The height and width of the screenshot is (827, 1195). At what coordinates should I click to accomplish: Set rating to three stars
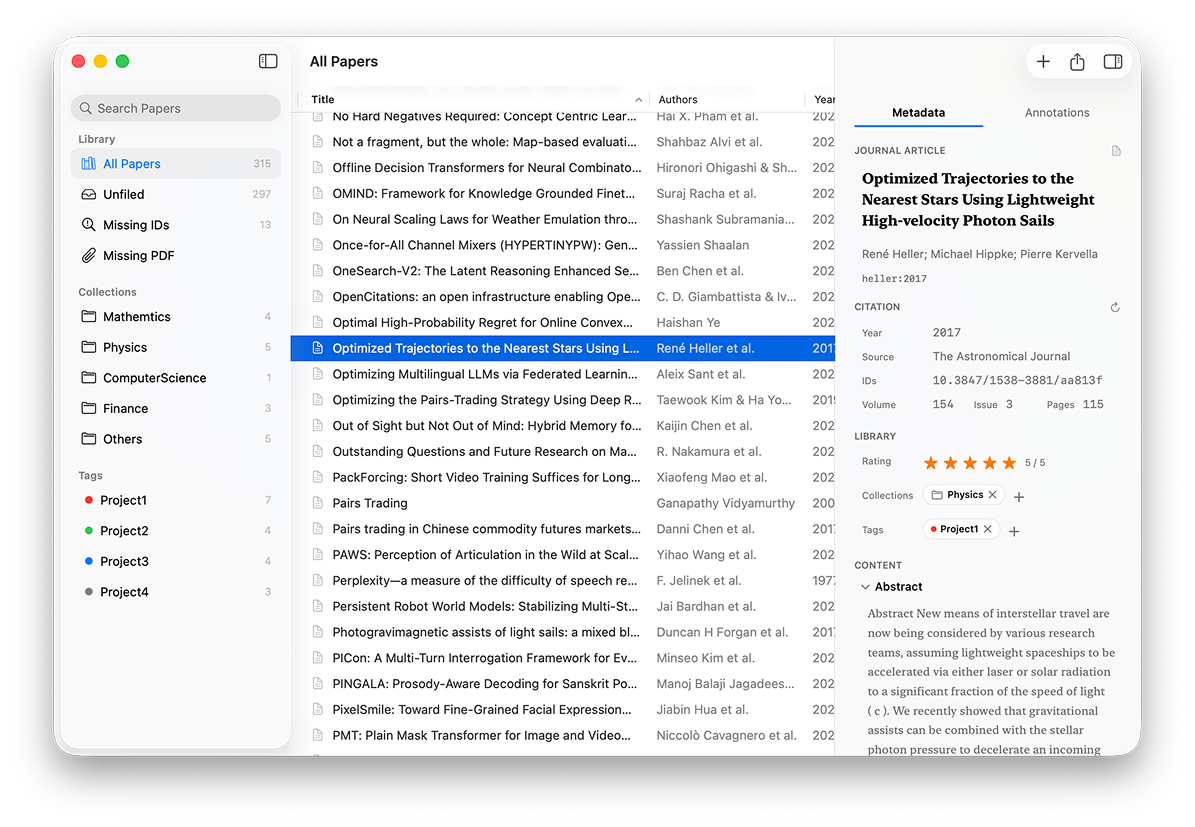point(970,463)
